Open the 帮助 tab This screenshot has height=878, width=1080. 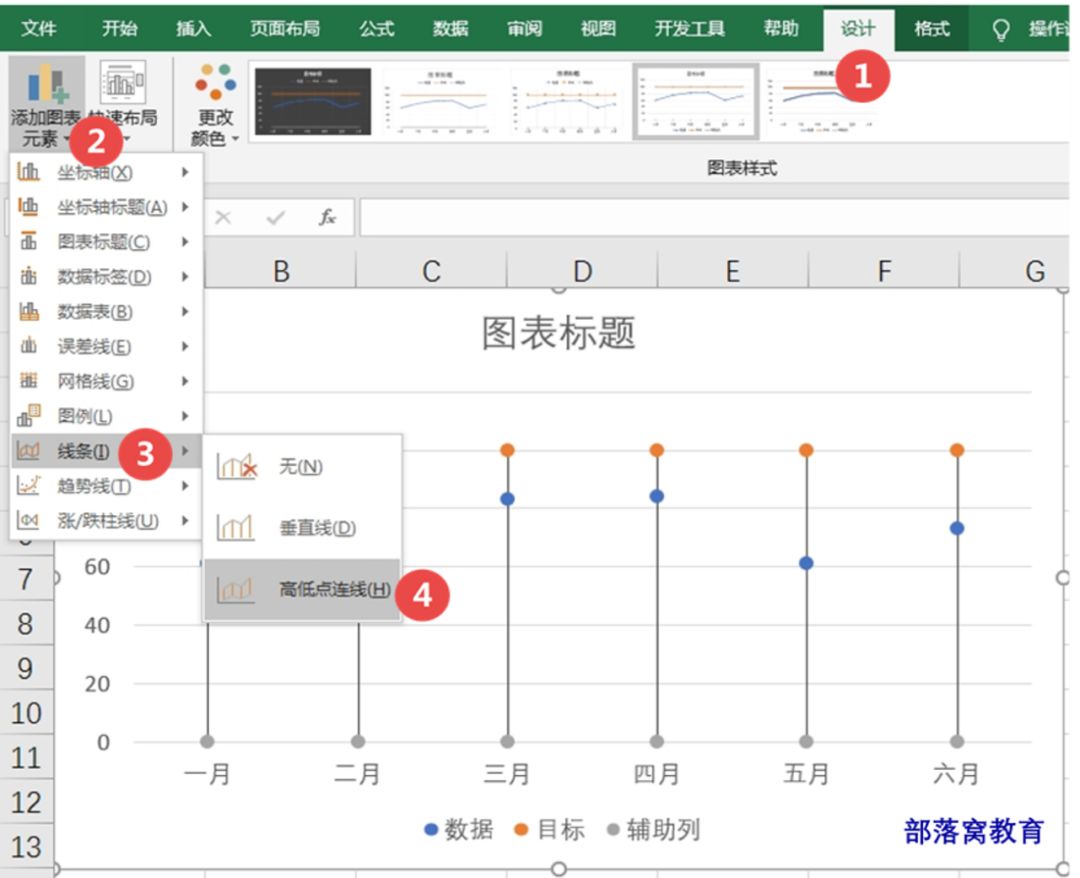(x=781, y=28)
